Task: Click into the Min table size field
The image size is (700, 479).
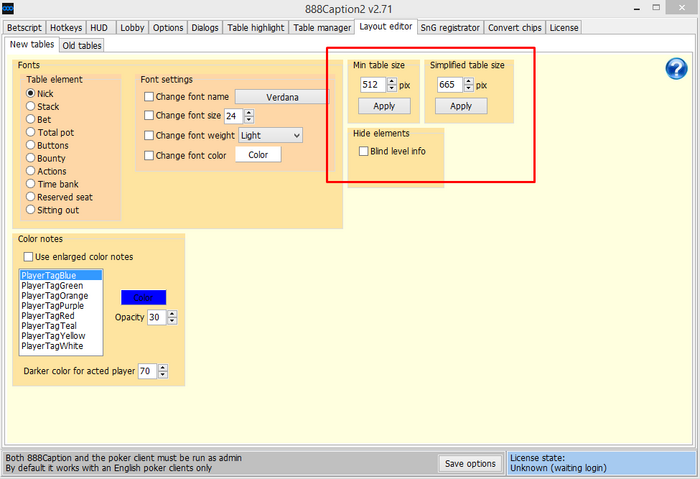Action: click(x=373, y=85)
